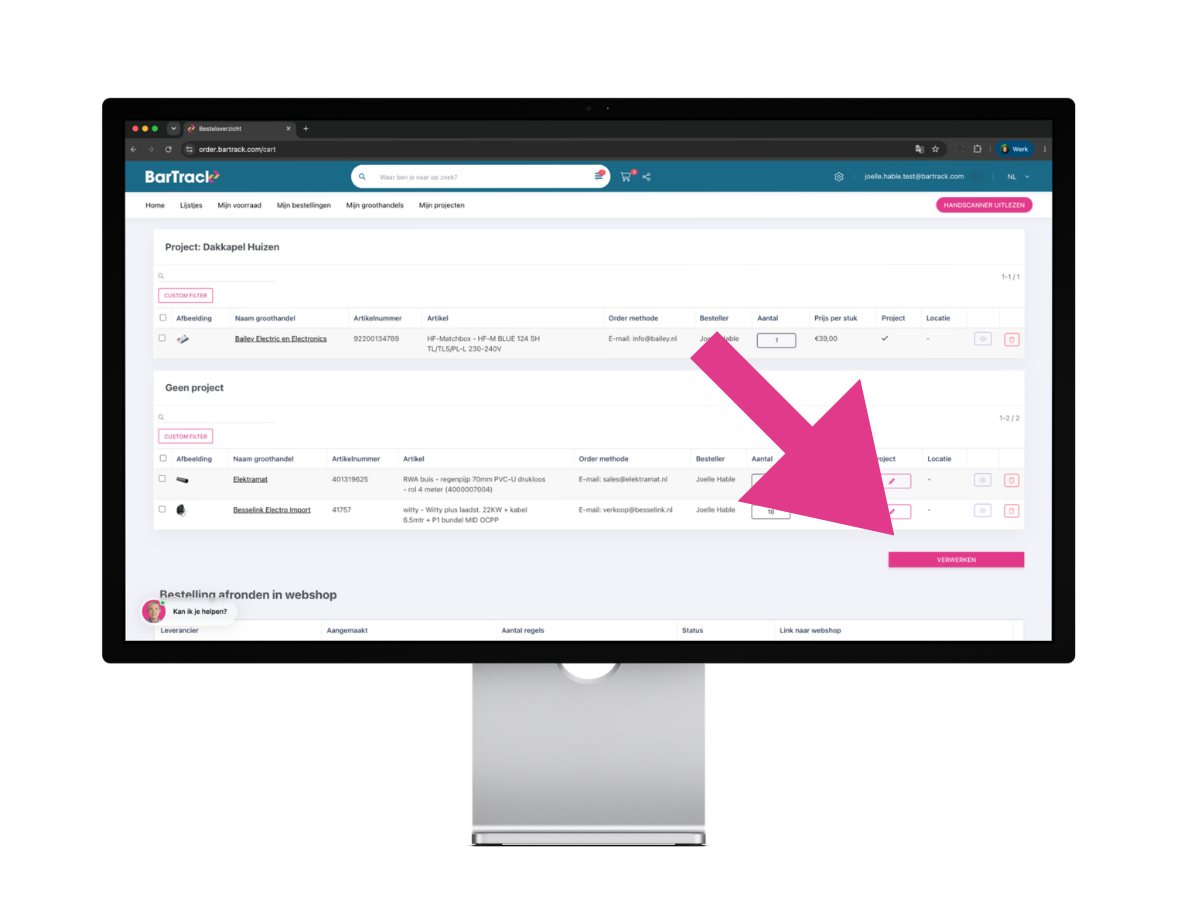Image resolution: width=1200 pixels, height=900 pixels.
Task: Tick the checkbox for Besselink Electro Import
Action: tap(162, 509)
